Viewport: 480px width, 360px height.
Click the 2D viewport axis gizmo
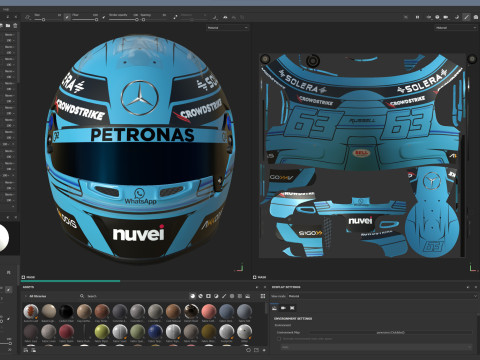473,267
